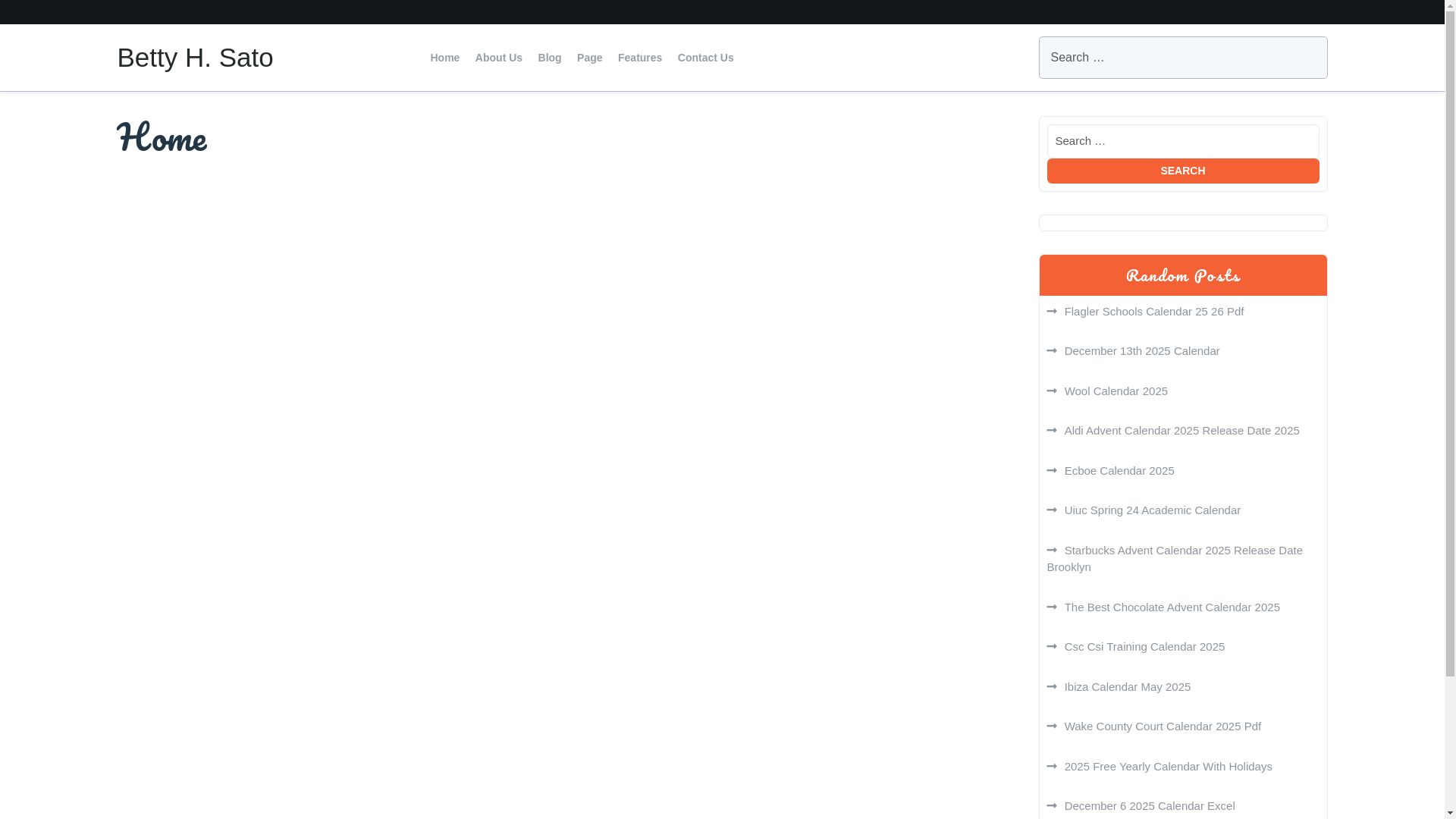Open the Blog menu item
Screen dimensions: 1456x819
[549, 58]
